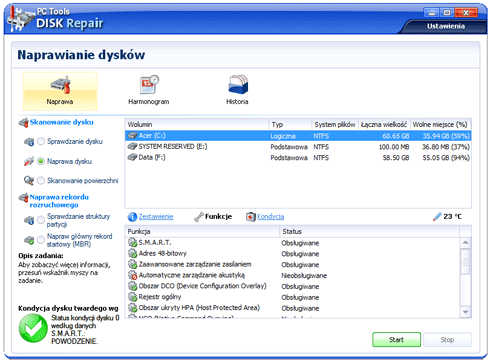Viewport: 490px width, 362px height.
Task: Click the unsupported Automatyczne zarządzanie akustyką icon
Action: (133, 275)
